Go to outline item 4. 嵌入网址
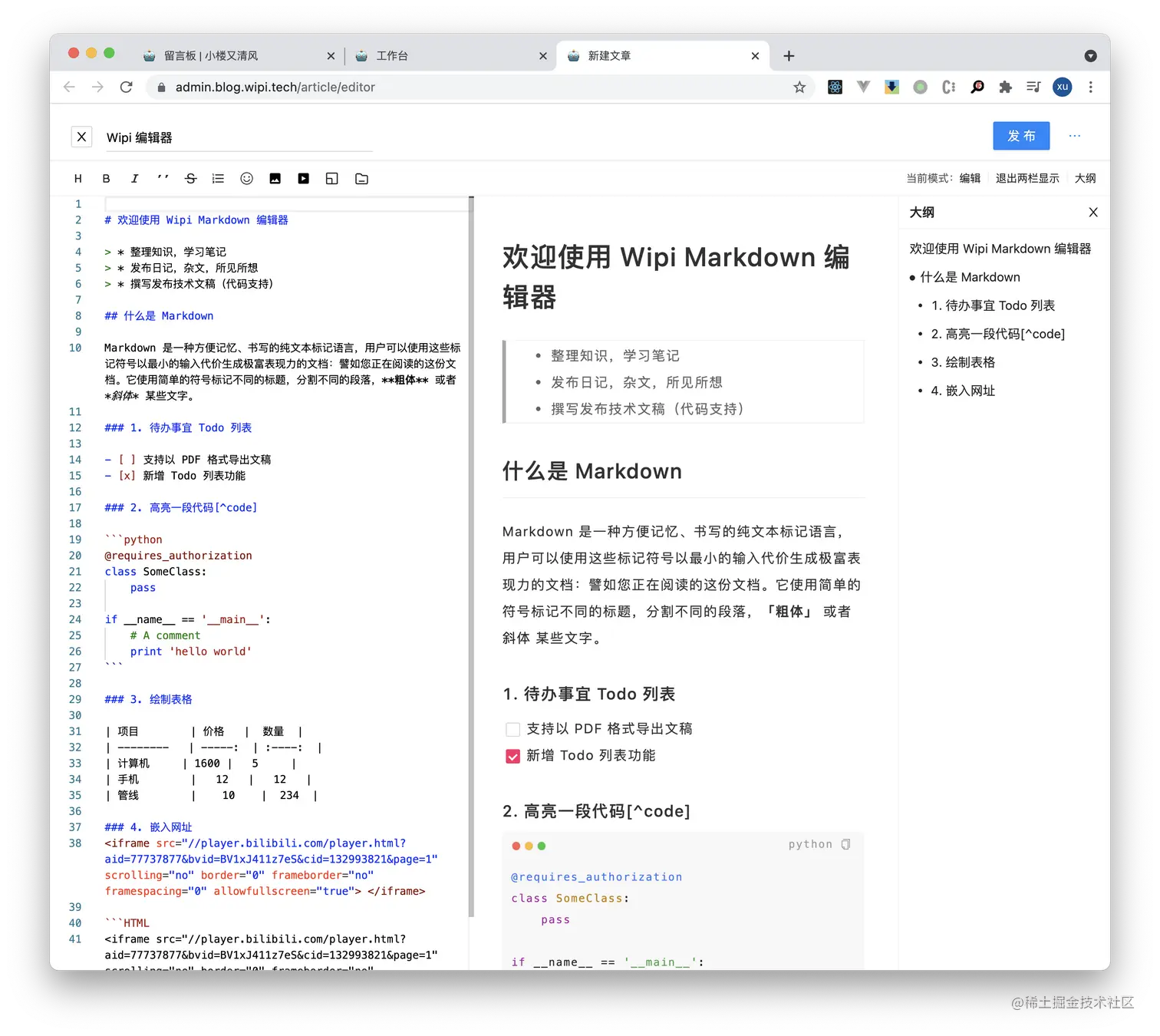The image size is (1160, 1036). pos(963,391)
